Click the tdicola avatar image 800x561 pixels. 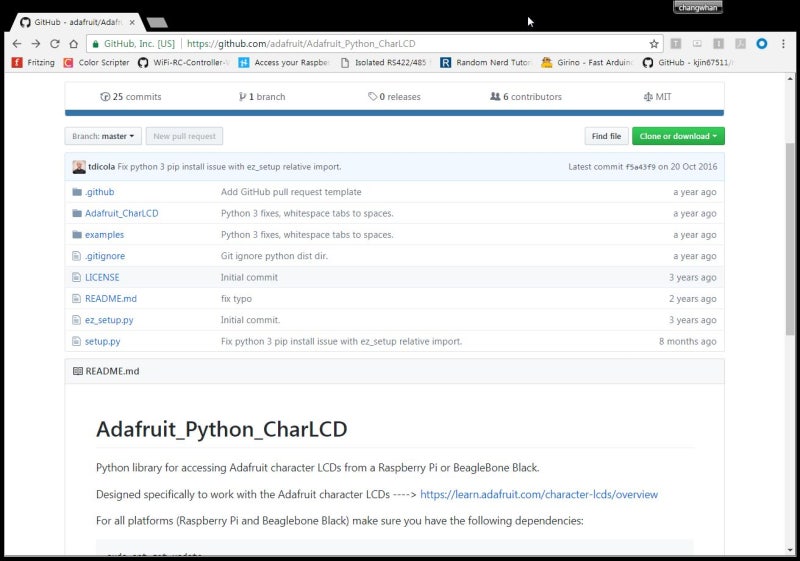(x=79, y=167)
